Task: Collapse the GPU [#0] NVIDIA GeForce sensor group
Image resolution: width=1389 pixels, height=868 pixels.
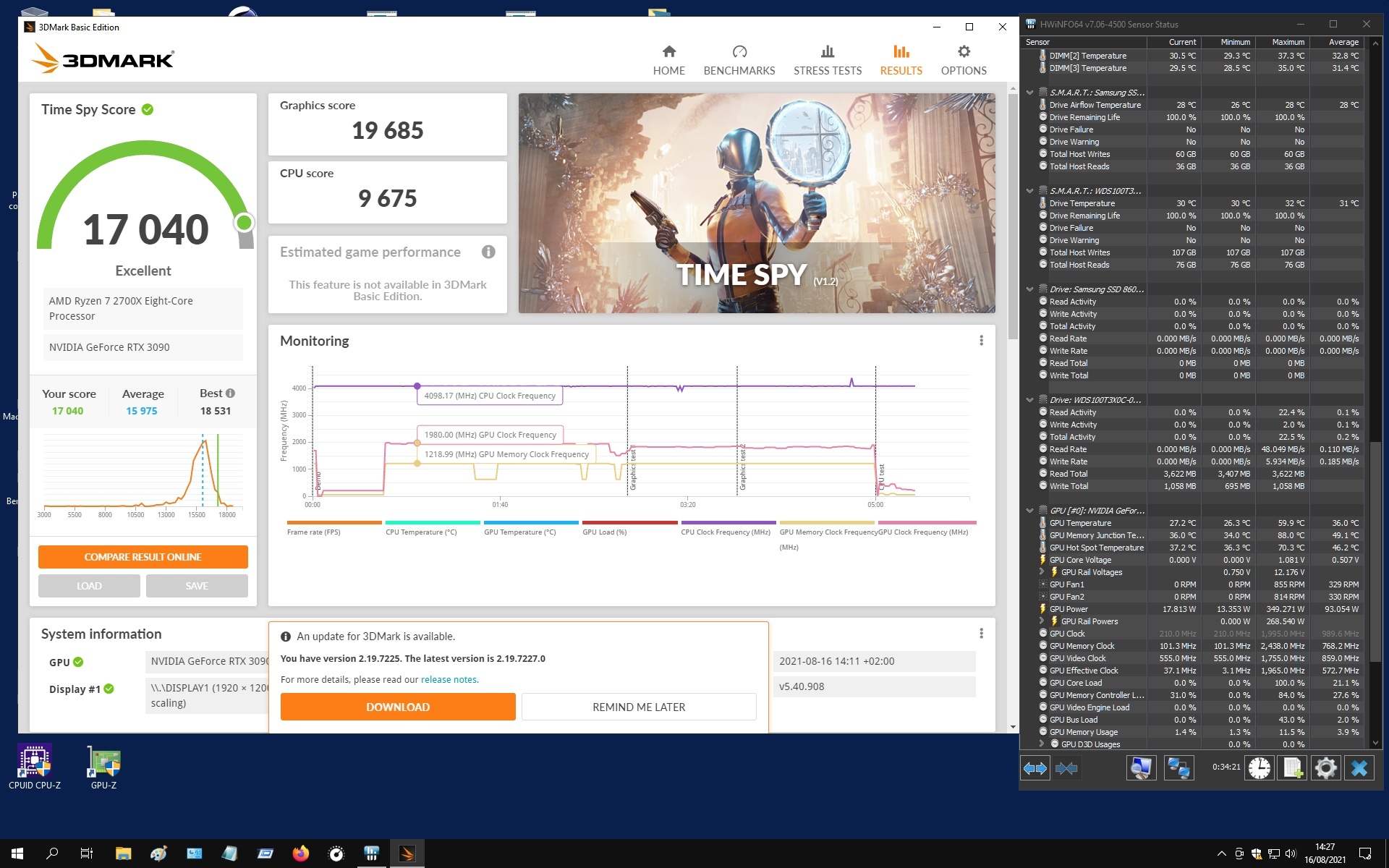Action: coord(1029,511)
